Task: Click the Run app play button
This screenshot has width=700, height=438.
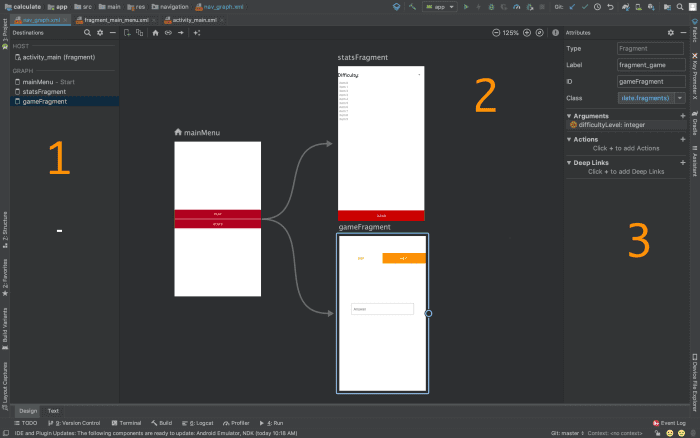Action: coord(465,6)
